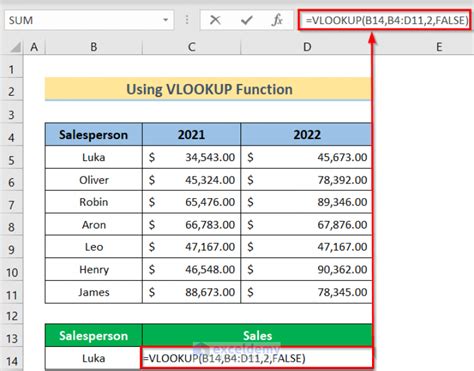Click the green Salesperson header in row 13

[x=94, y=335]
